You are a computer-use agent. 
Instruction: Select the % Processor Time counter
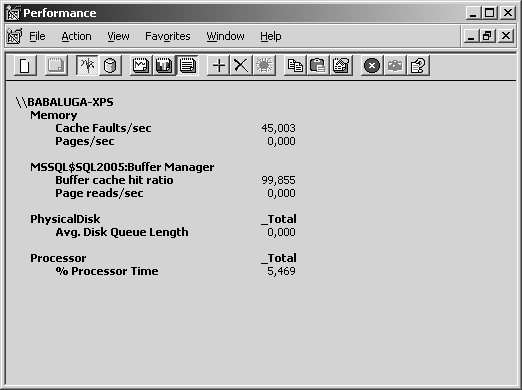coord(107,271)
